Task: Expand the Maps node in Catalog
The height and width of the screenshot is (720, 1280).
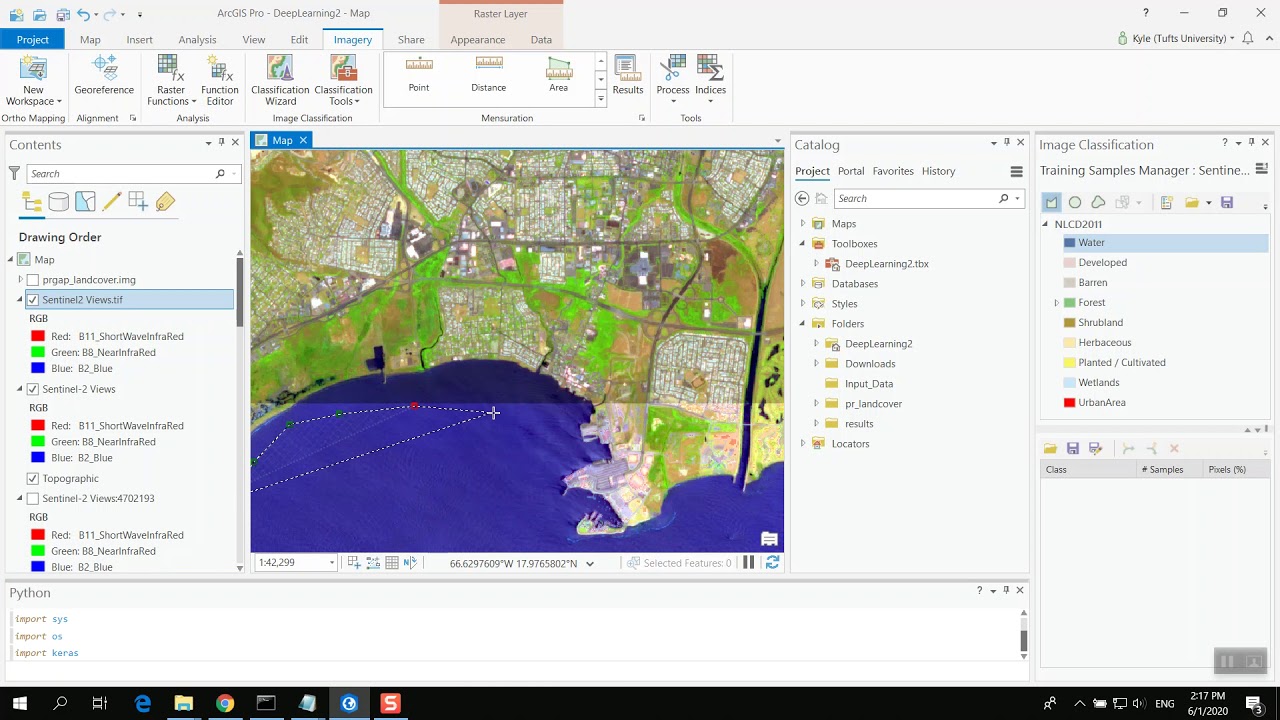Action: [802, 224]
